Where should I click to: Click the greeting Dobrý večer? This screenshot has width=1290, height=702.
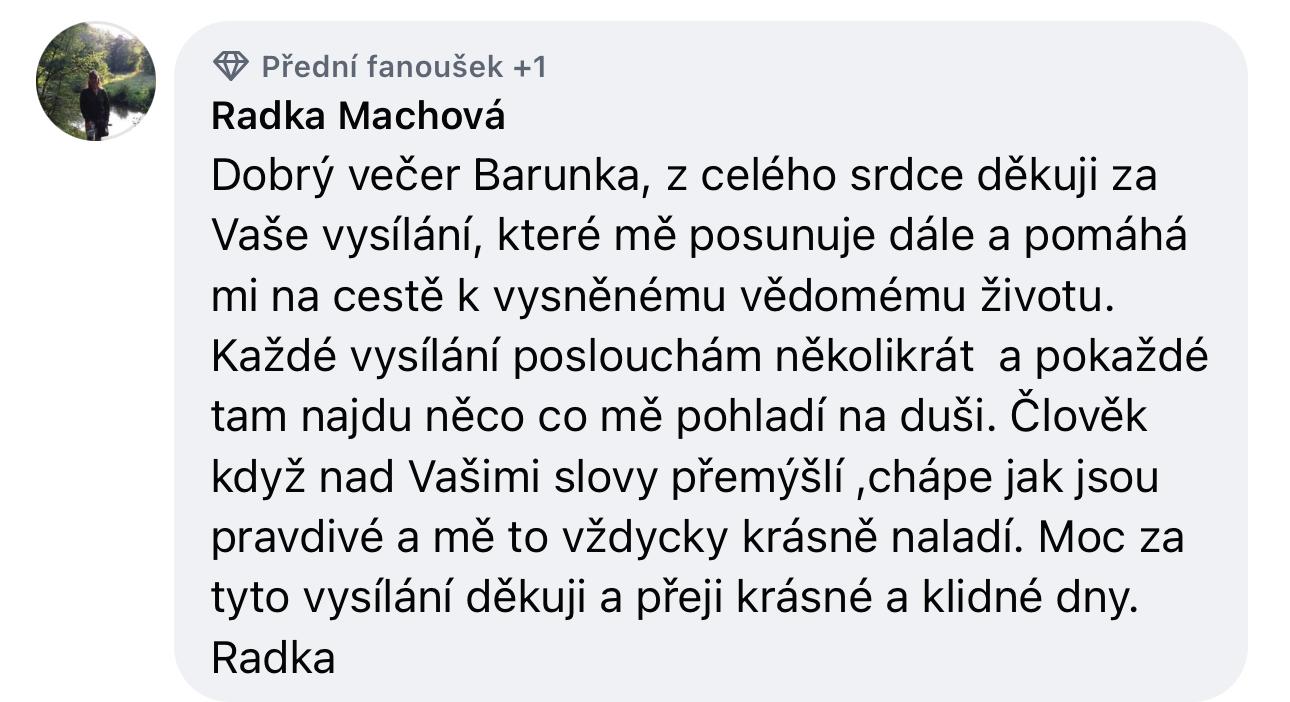tap(336, 177)
